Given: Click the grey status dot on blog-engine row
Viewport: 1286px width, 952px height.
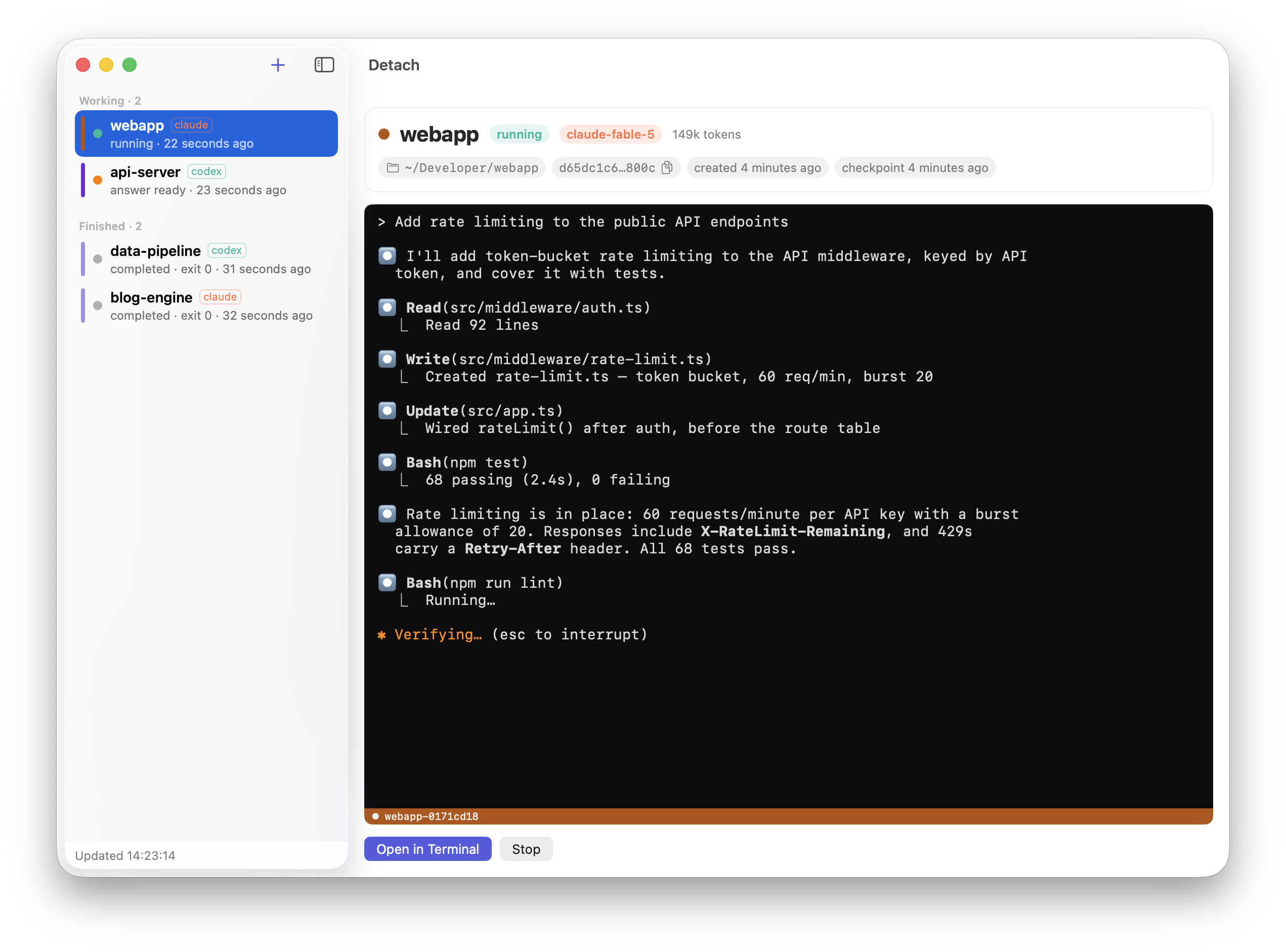Looking at the screenshot, I should click(98, 306).
